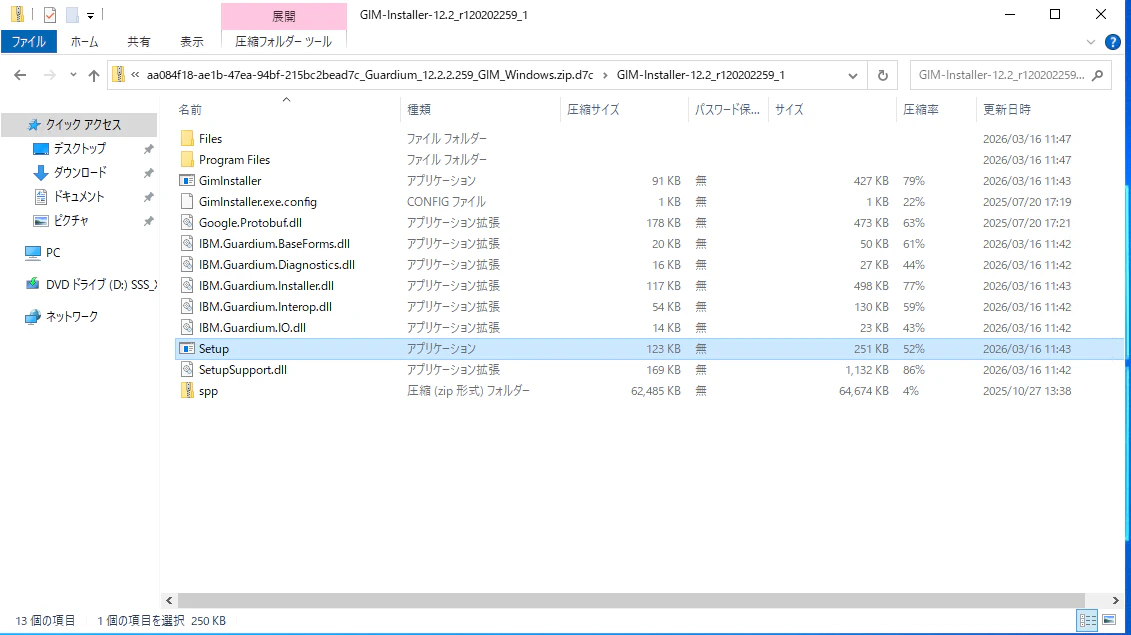Image resolution: width=1131 pixels, height=635 pixels.
Task: Click the IBM.Guardium.Interop.dll icon
Action: (x=187, y=306)
